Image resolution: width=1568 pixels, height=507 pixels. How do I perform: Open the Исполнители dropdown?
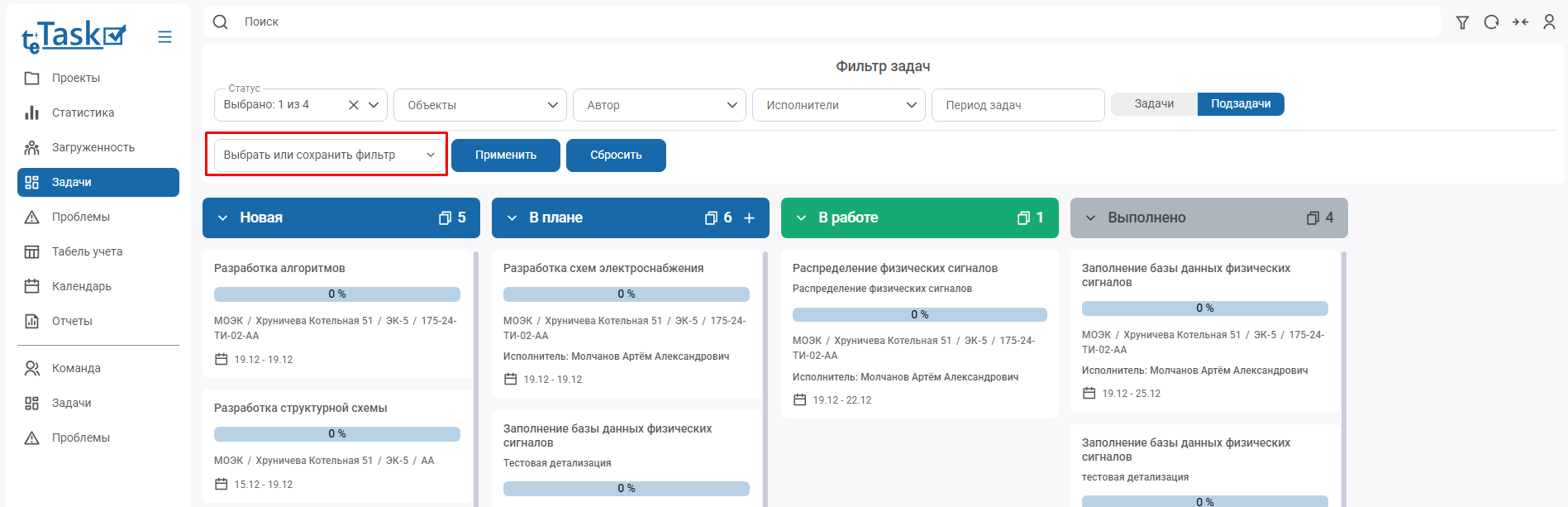(x=838, y=105)
